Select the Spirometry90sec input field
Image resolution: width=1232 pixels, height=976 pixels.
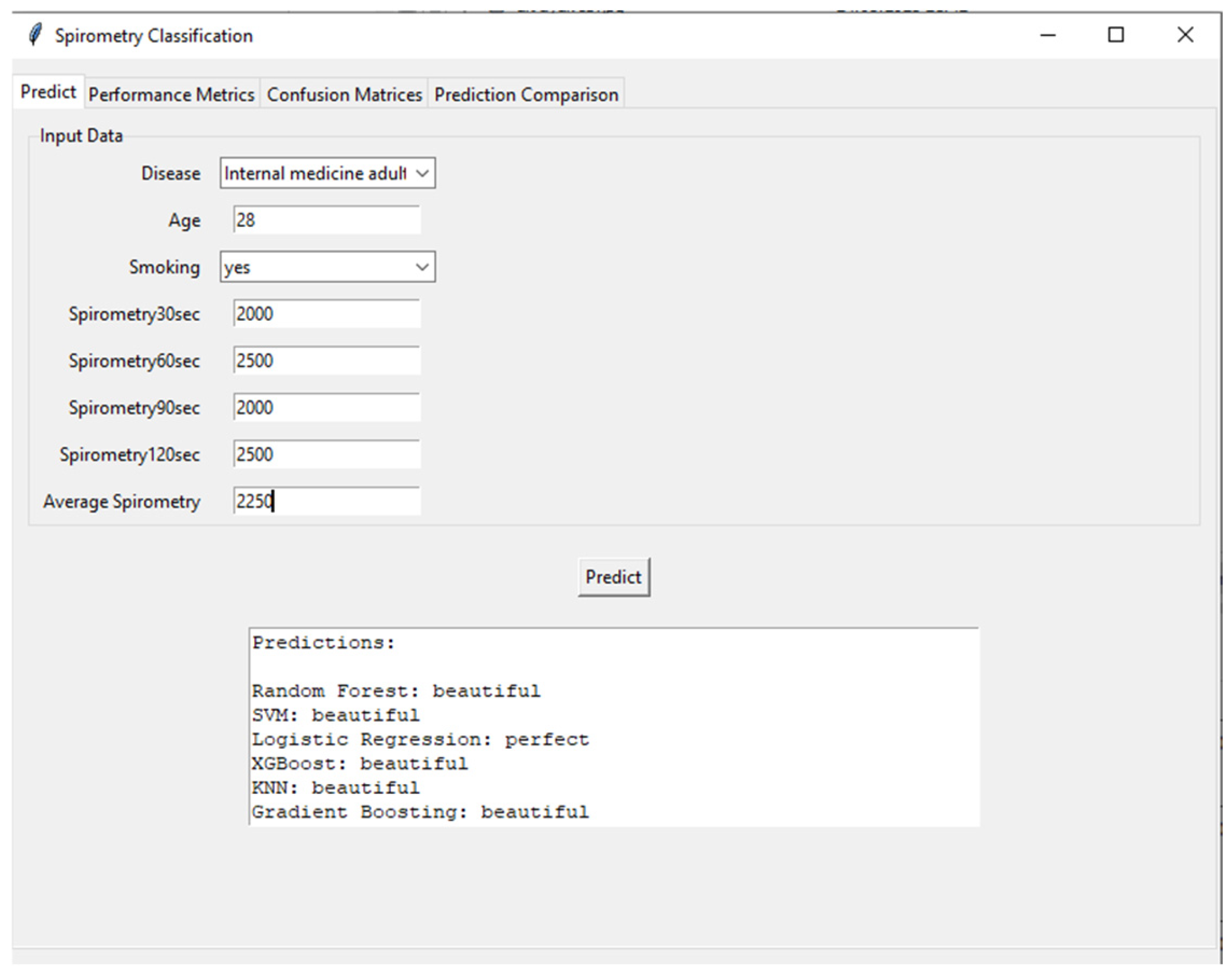click(x=326, y=408)
